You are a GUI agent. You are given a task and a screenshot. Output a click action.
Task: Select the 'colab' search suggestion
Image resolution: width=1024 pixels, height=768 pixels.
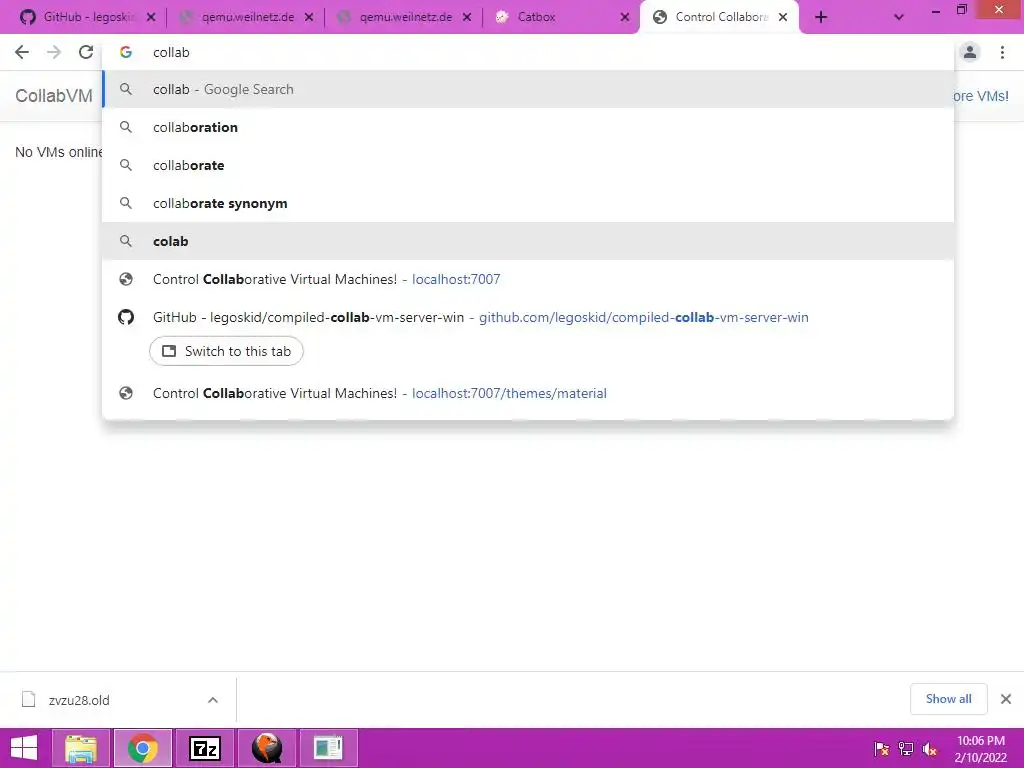coord(528,241)
